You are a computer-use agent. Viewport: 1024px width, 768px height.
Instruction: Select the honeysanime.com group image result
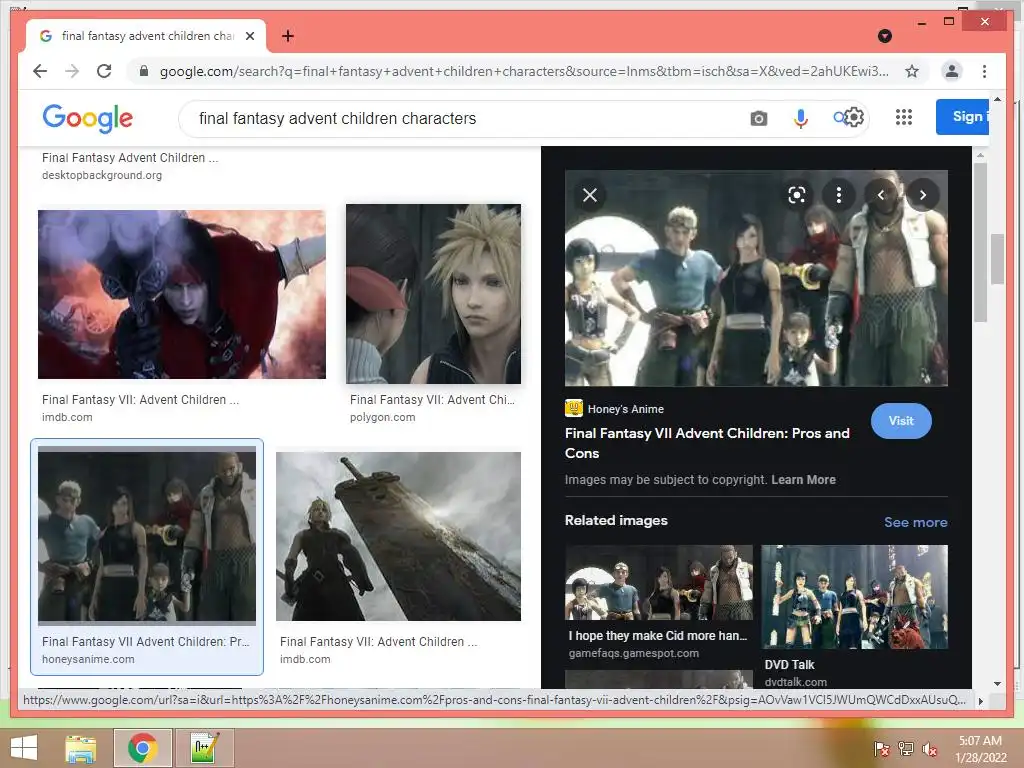click(147, 536)
